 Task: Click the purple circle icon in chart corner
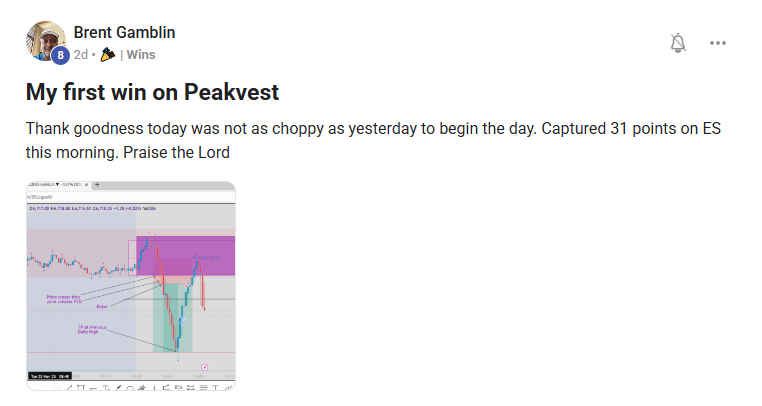(x=204, y=367)
